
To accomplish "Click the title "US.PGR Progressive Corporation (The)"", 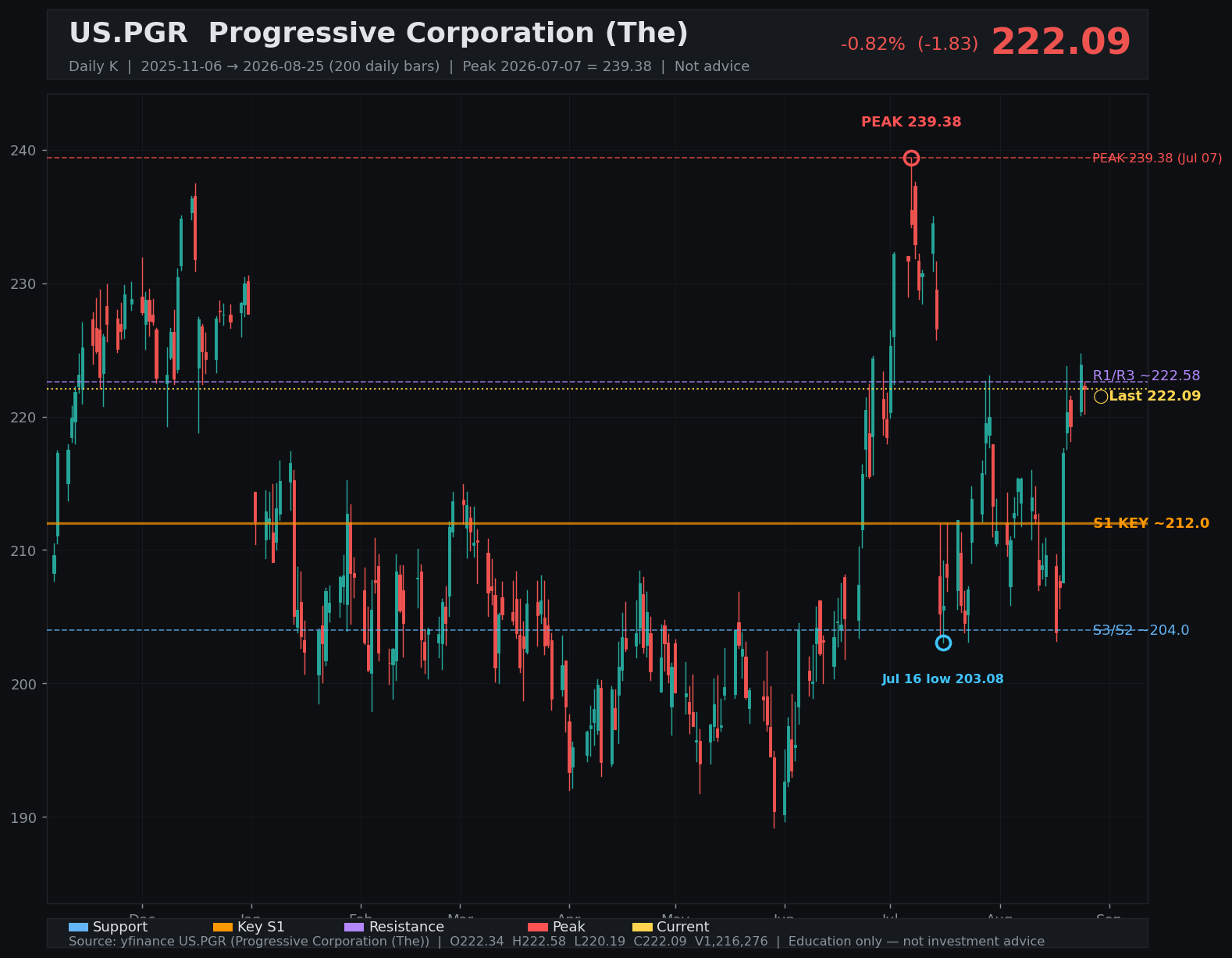I will 379,34.
